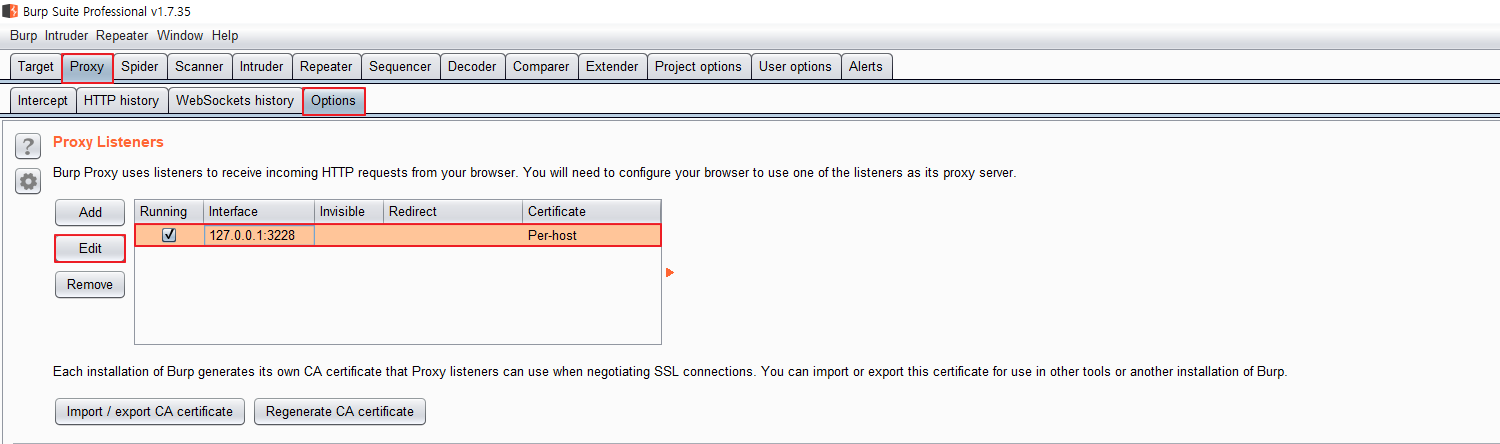Image resolution: width=1500 pixels, height=444 pixels.
Task: Open the Project options tab
Action: pyautogui.click(x=698, y=67)
